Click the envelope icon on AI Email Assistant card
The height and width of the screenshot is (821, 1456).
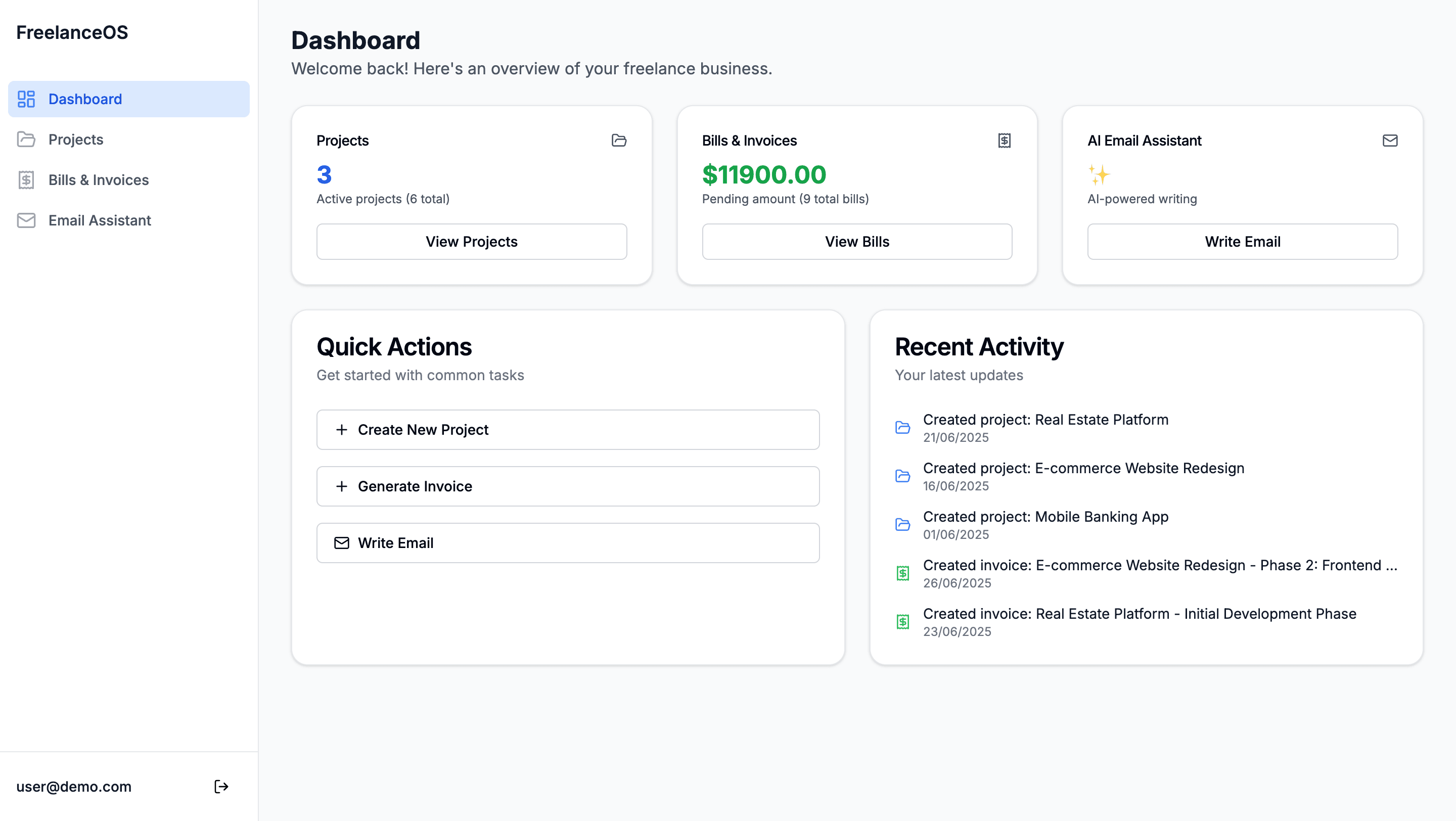[x=1390, y=141]
